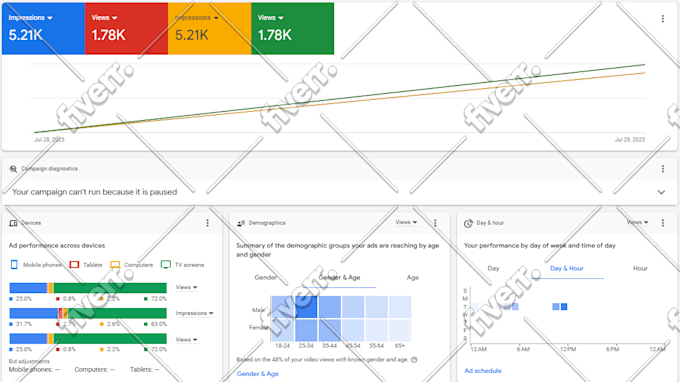This screenshot has width=680, height=382.
Task: Click the Day & hour clock icon
Action: (x=468, y=223)
